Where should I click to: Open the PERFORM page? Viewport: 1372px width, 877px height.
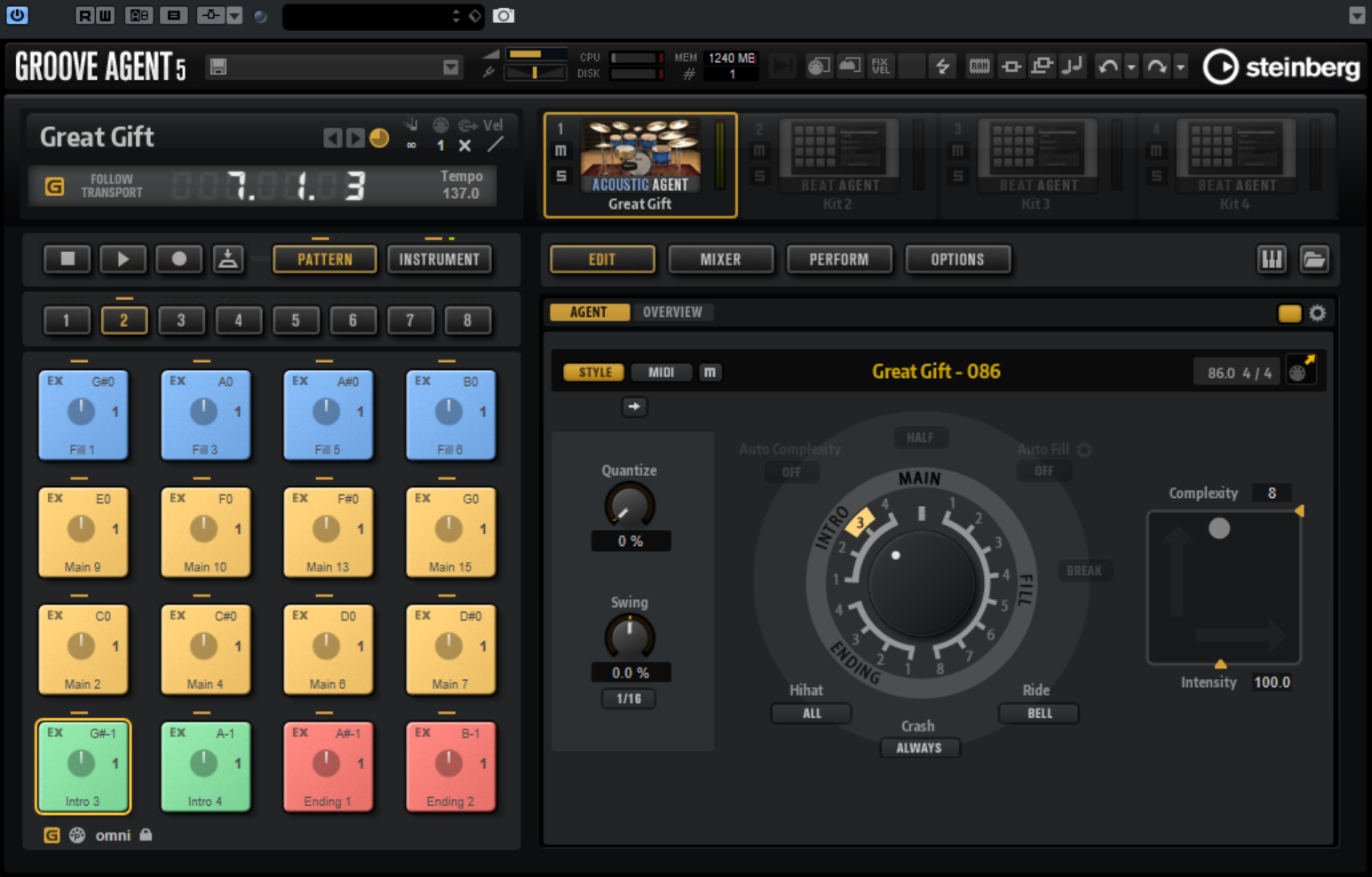coord(839,259)
